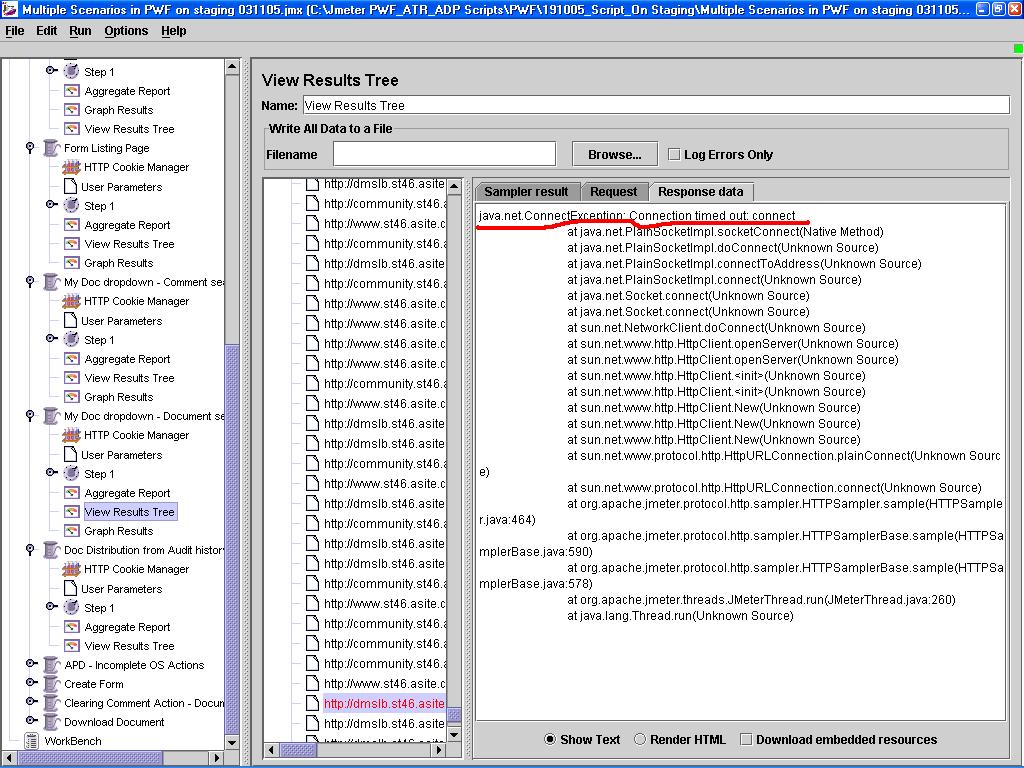Click Aggregate Report icon under Form Listing Page
The width and height of the screenshot is (1024, 768).
click(71, 225)
